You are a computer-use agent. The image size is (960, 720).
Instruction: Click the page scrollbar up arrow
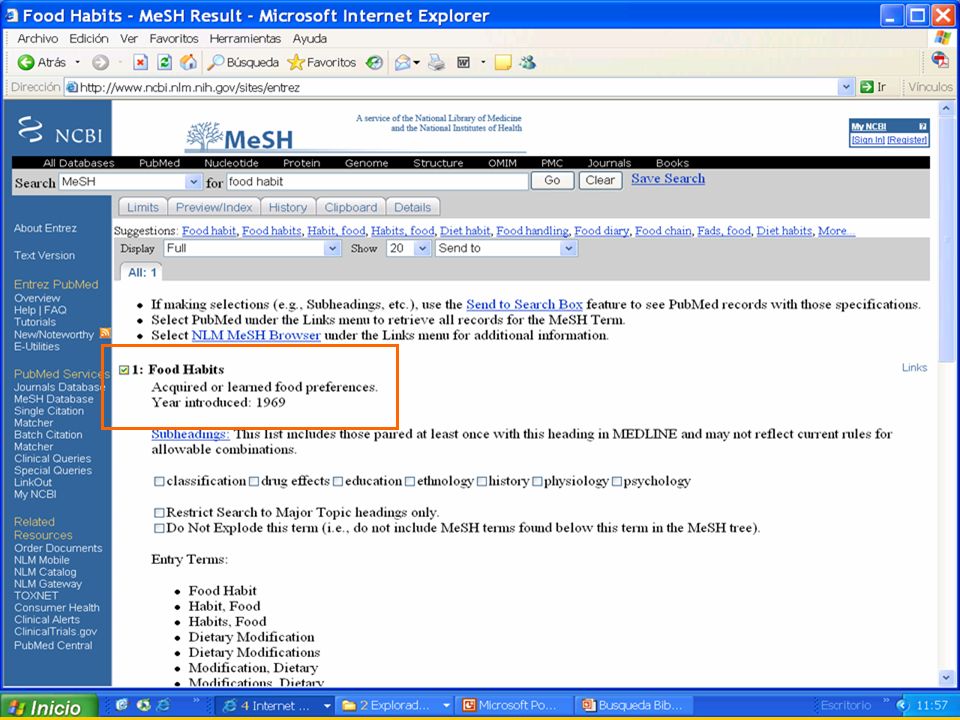pos(947,108)
